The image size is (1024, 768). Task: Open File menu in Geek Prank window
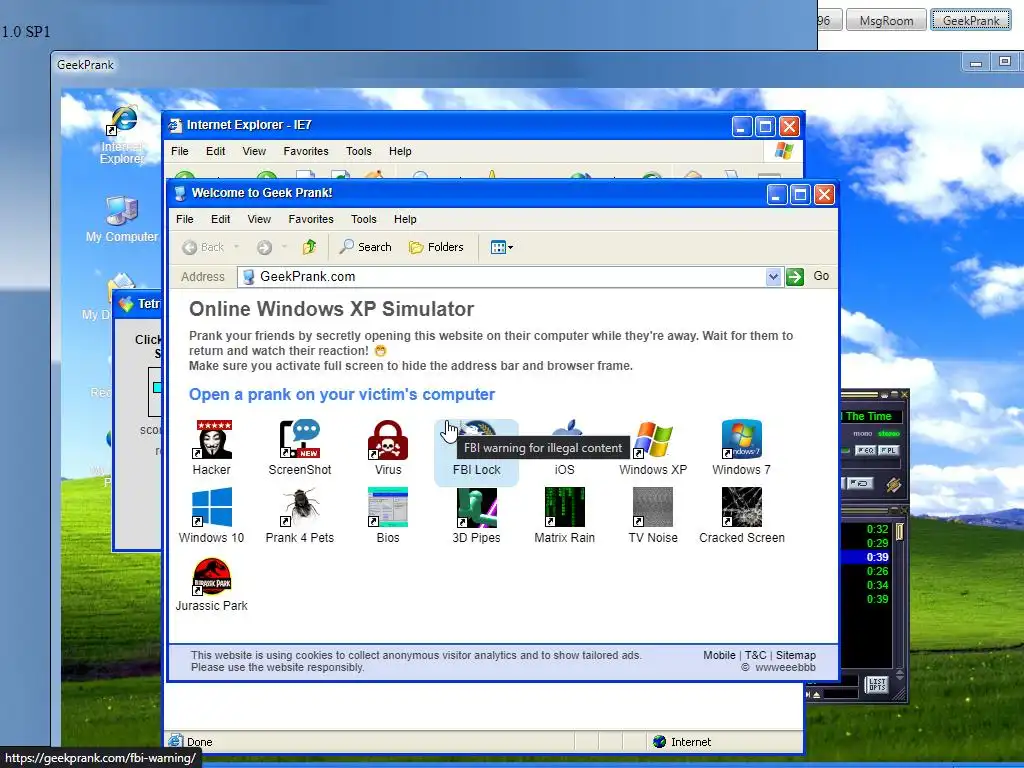coord(185,219)
